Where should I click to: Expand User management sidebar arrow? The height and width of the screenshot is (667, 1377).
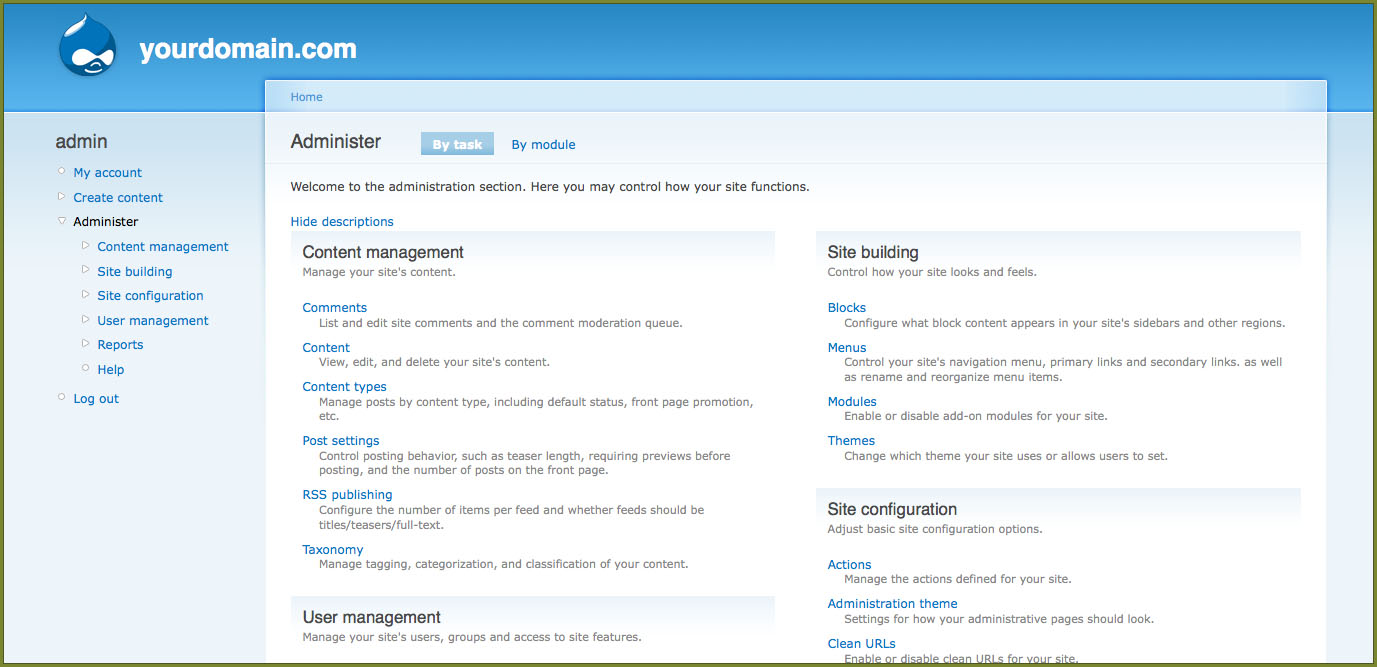[86, 320]
